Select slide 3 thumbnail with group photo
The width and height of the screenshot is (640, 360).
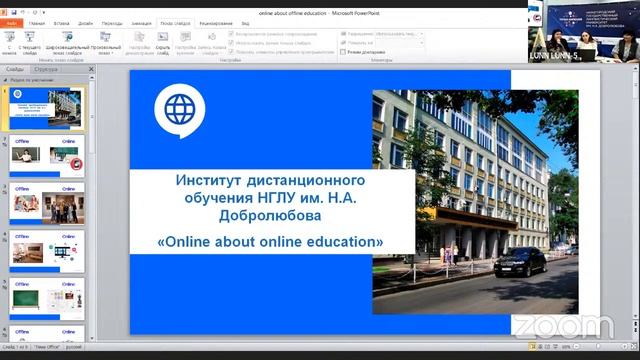(x=47, y=204)
